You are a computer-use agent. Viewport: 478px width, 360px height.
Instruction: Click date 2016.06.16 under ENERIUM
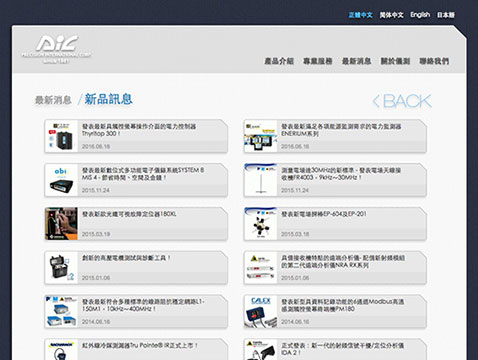295,146
